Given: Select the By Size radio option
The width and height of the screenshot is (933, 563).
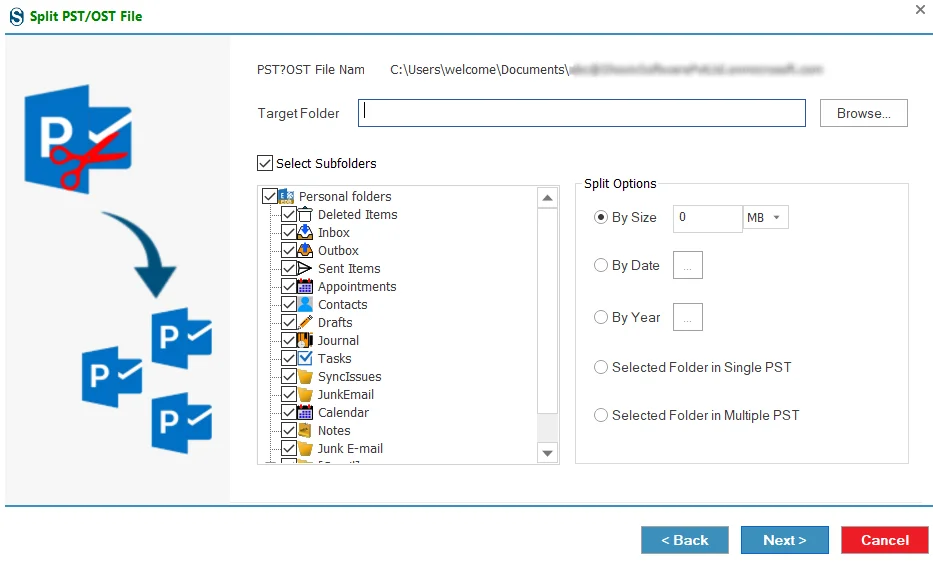Looking at the screenshot, I should (x=601, y=217).
